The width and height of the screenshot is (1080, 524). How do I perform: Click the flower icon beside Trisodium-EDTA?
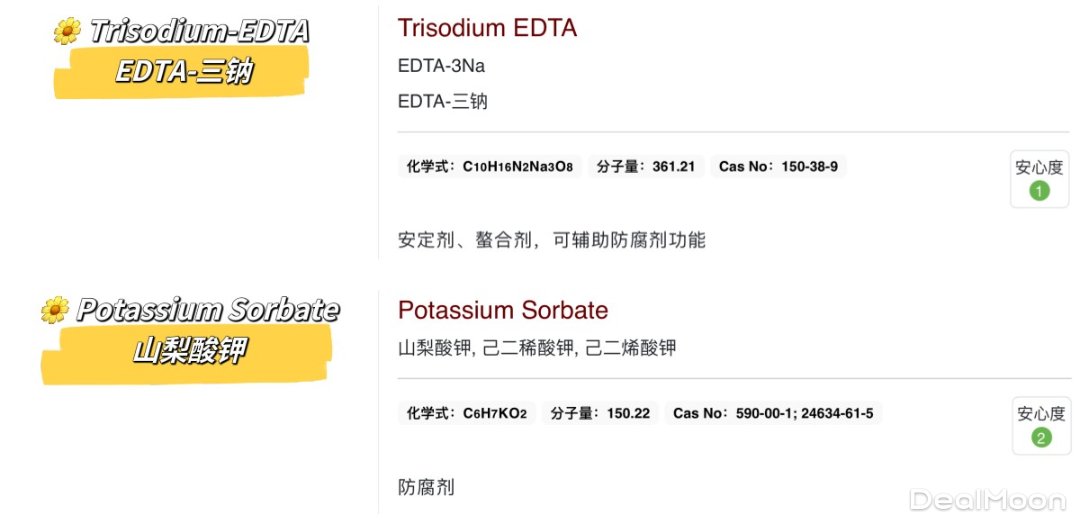click(x=67, y=32)
